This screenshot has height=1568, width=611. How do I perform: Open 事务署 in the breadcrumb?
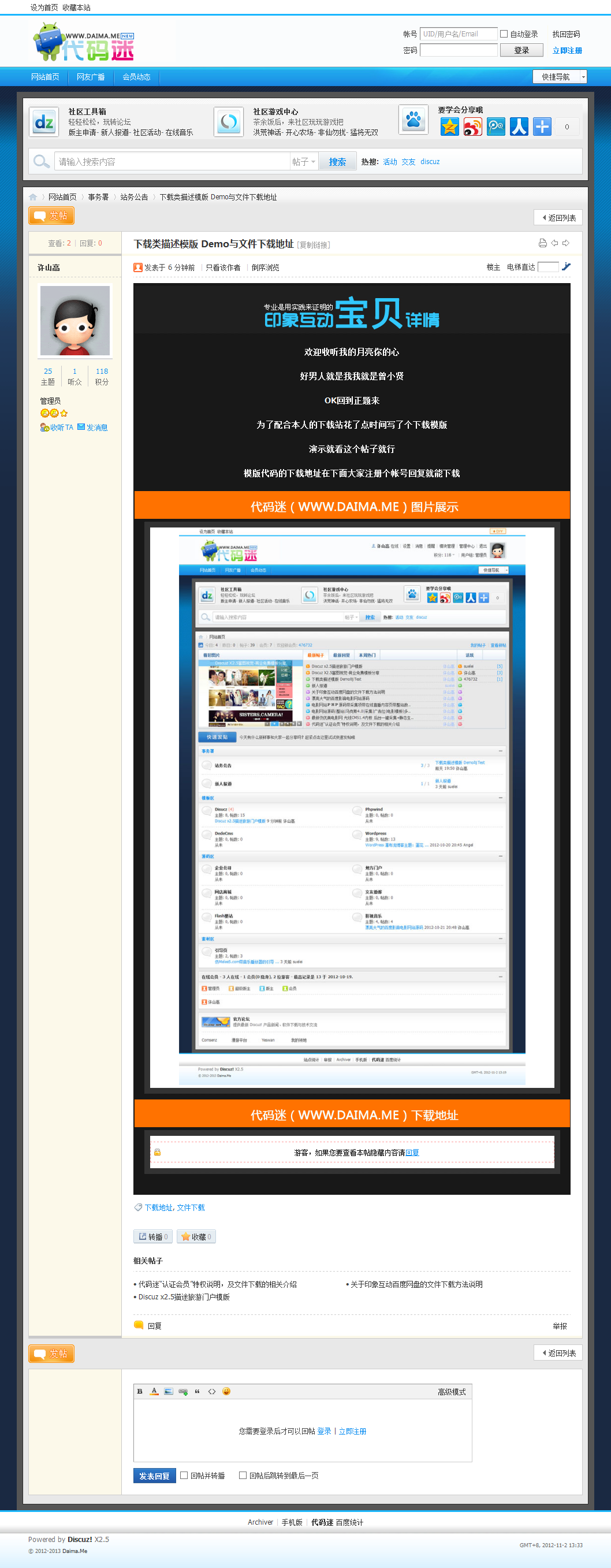click(x=99, y=196)
